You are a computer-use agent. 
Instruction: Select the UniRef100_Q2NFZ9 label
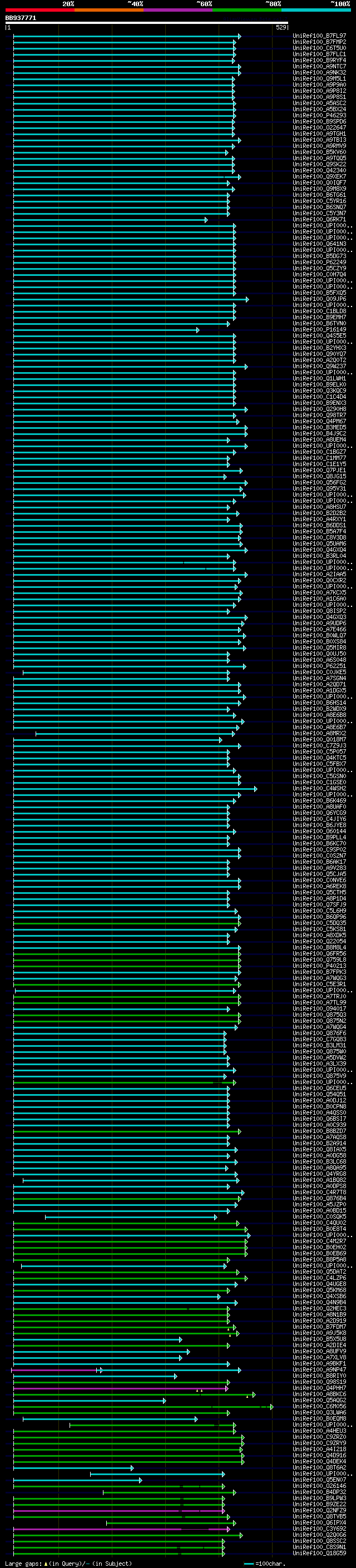[319, 1511]
